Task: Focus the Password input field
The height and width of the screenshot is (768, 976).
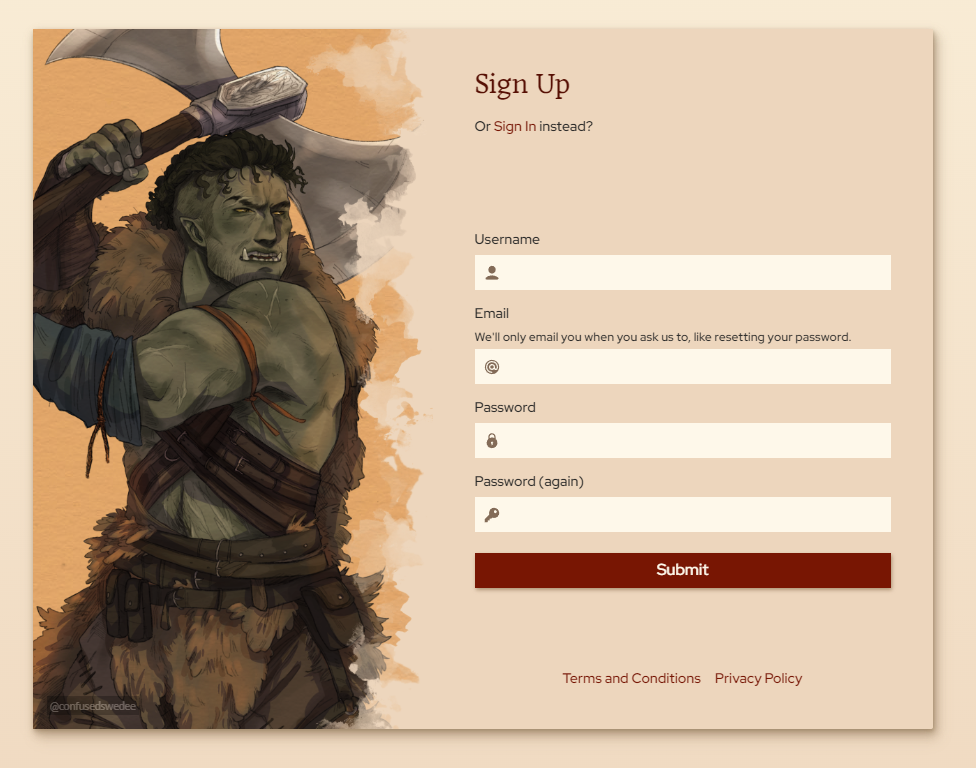Action: tap(683, 441)
